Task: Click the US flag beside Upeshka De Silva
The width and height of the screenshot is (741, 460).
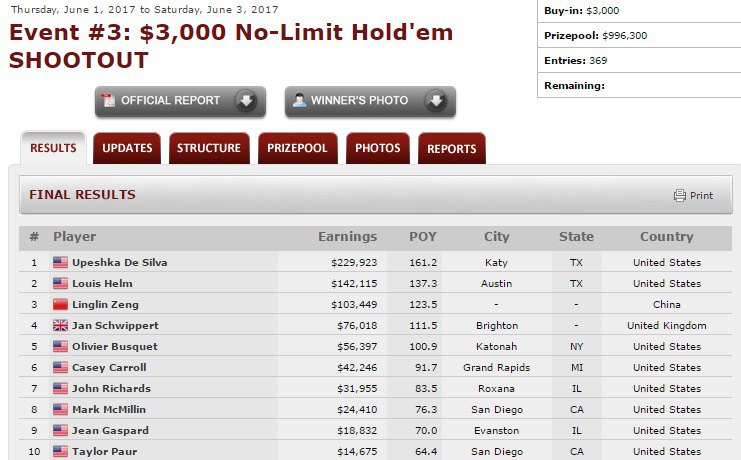Action: (x=60, y=262)
